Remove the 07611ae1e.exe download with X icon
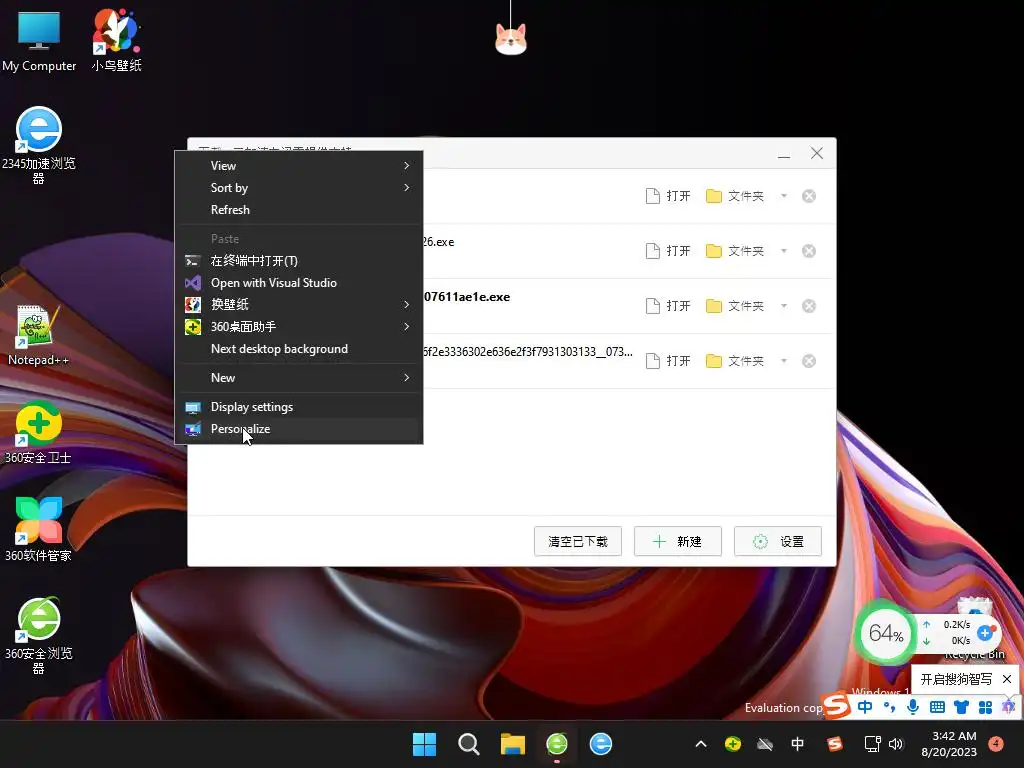The image size is (1024, 768). pos(808,306)
